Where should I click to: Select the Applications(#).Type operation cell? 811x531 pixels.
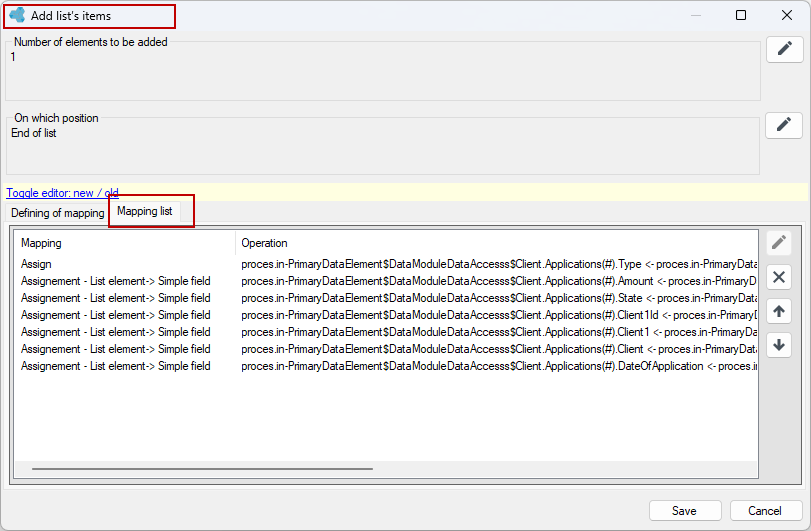(x=499, y=264)
